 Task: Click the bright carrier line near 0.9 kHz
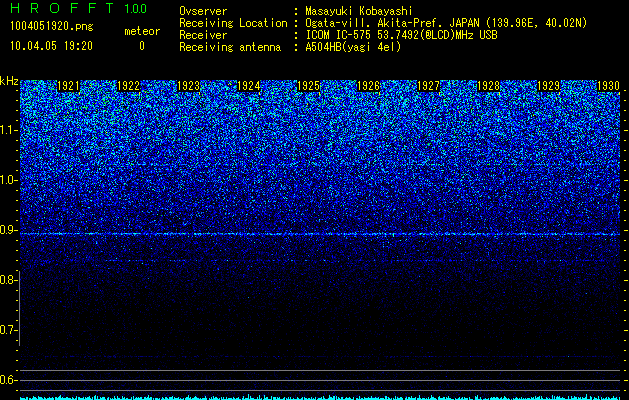(x=320, y=234)
